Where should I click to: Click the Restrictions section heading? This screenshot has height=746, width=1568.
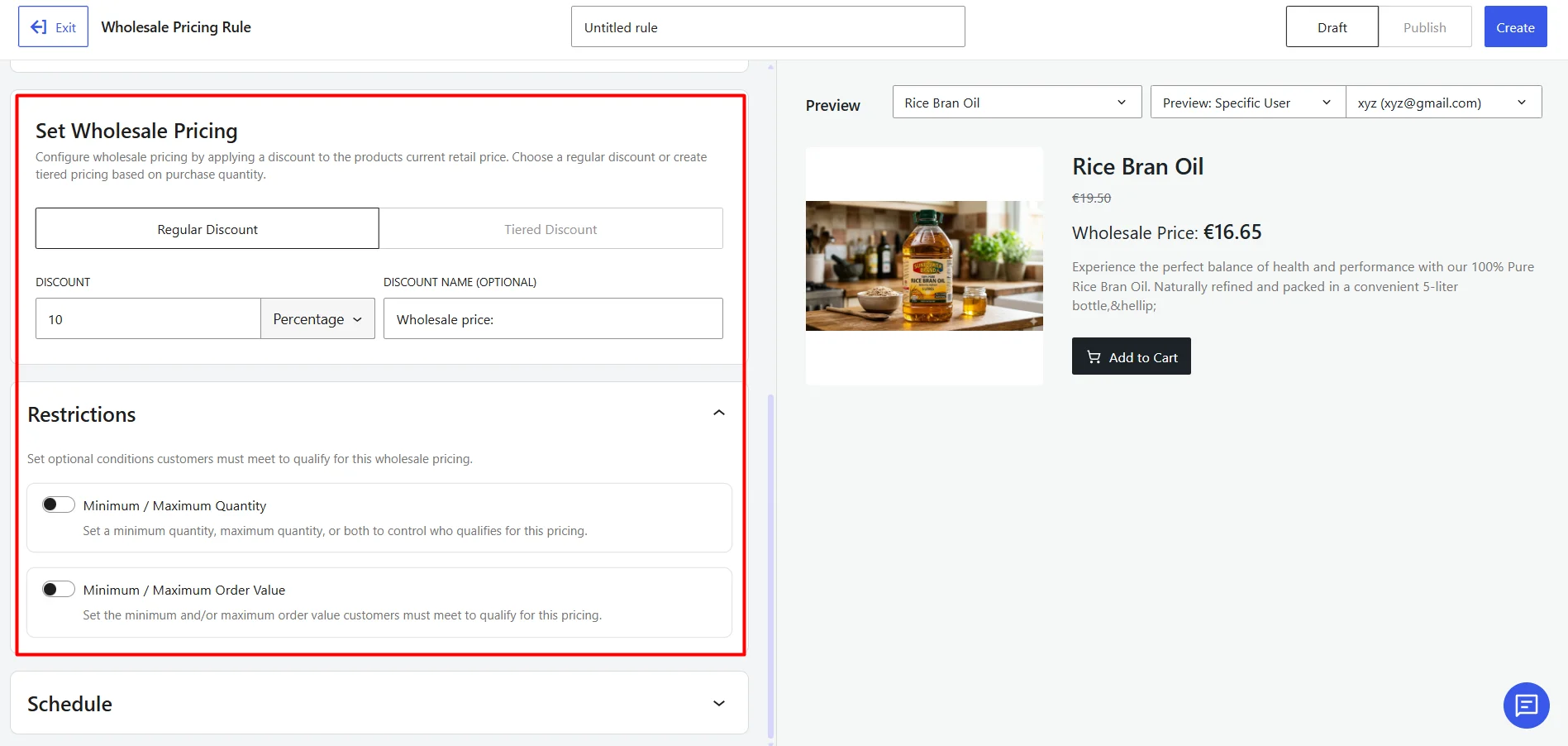point(81,414)
